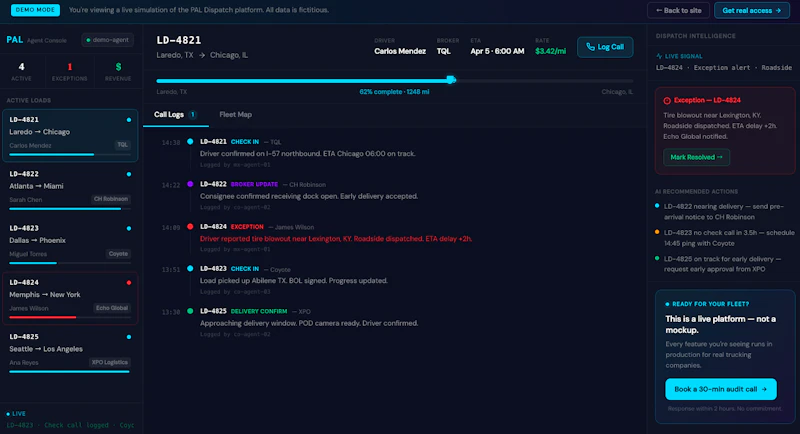Click Get real access button
This screenshot has height=434, width=800.
click(752, 10)
